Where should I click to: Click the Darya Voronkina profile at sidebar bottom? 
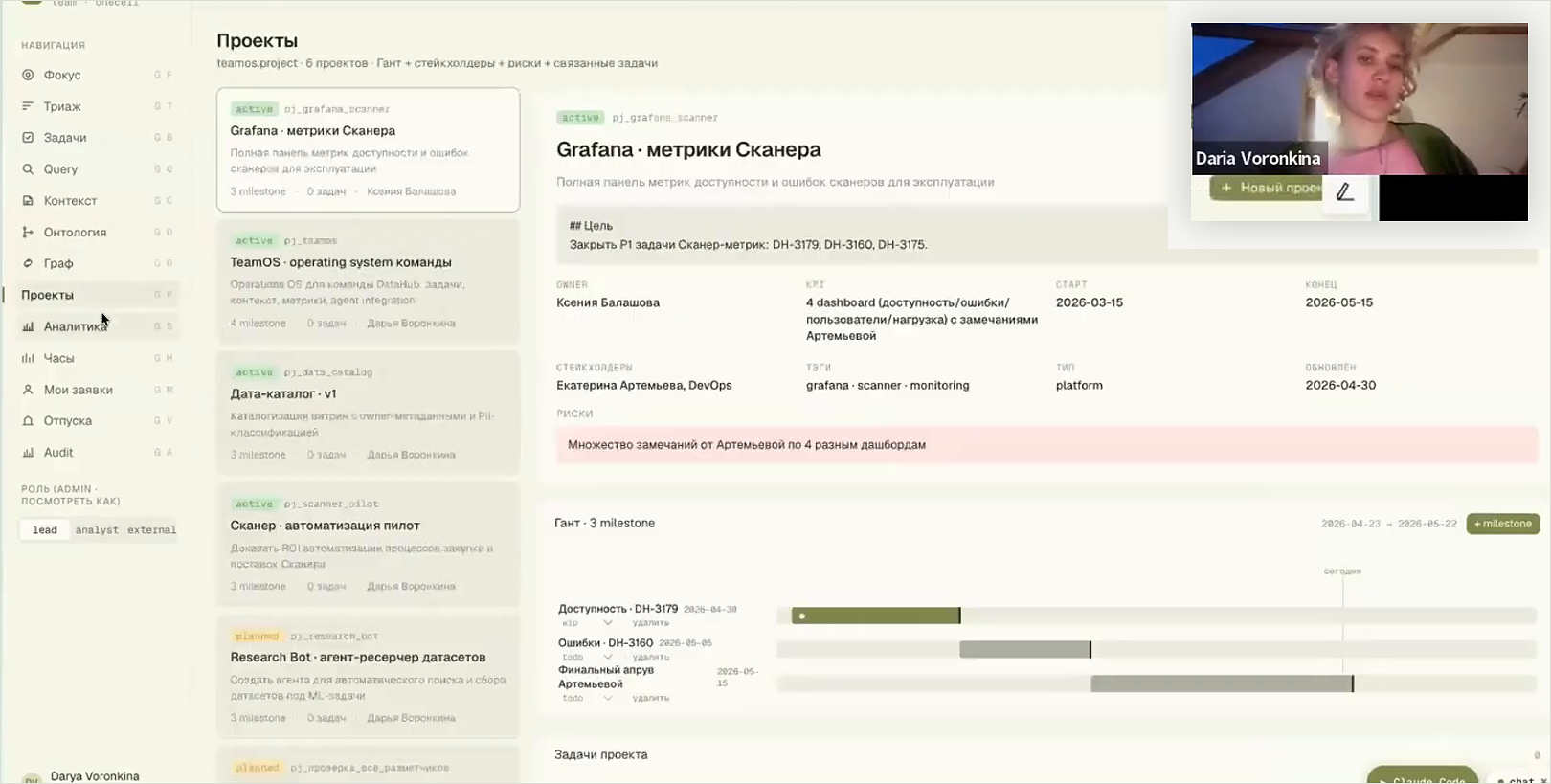[94, 776]
